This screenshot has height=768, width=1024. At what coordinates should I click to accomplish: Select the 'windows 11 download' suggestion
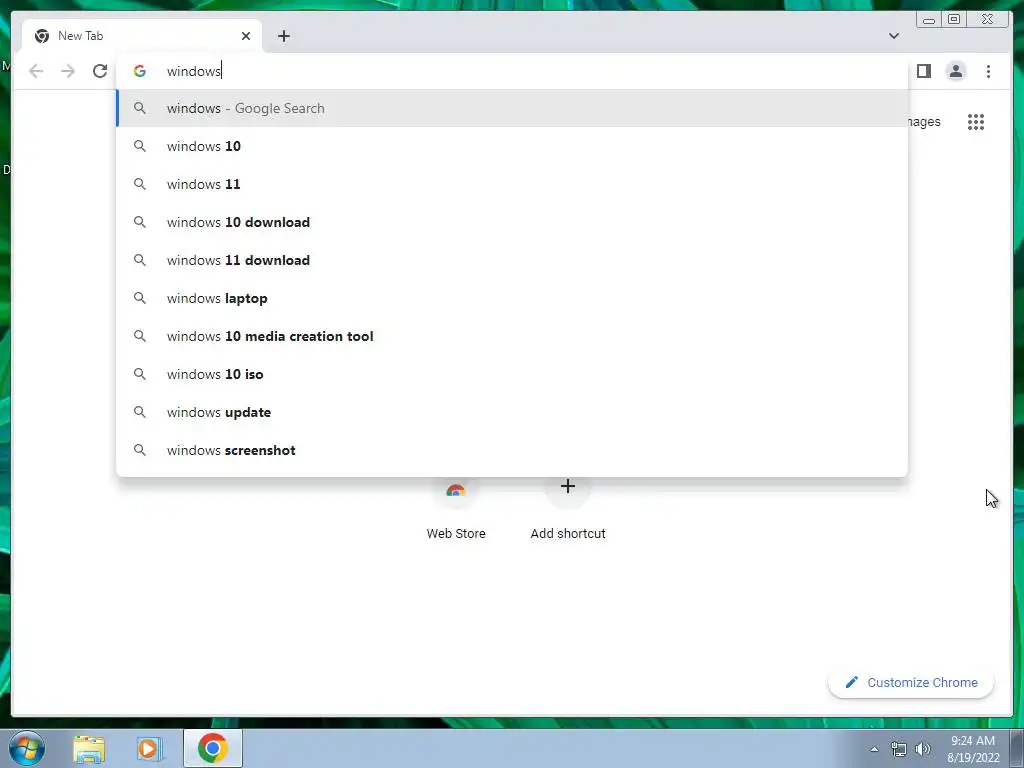point(513,260)
